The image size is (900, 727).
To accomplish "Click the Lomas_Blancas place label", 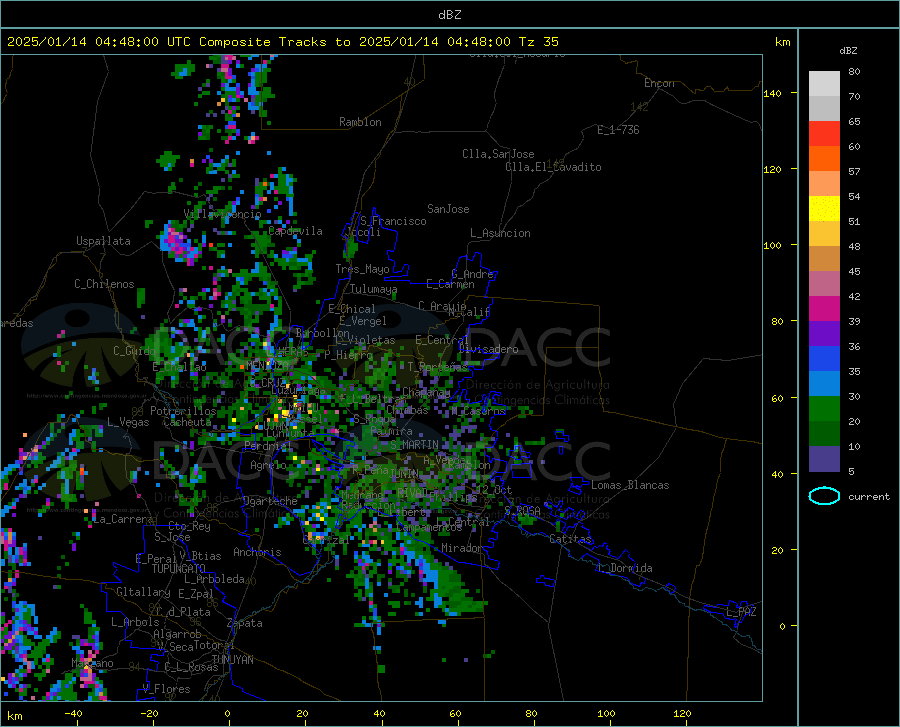I will 630,485.
